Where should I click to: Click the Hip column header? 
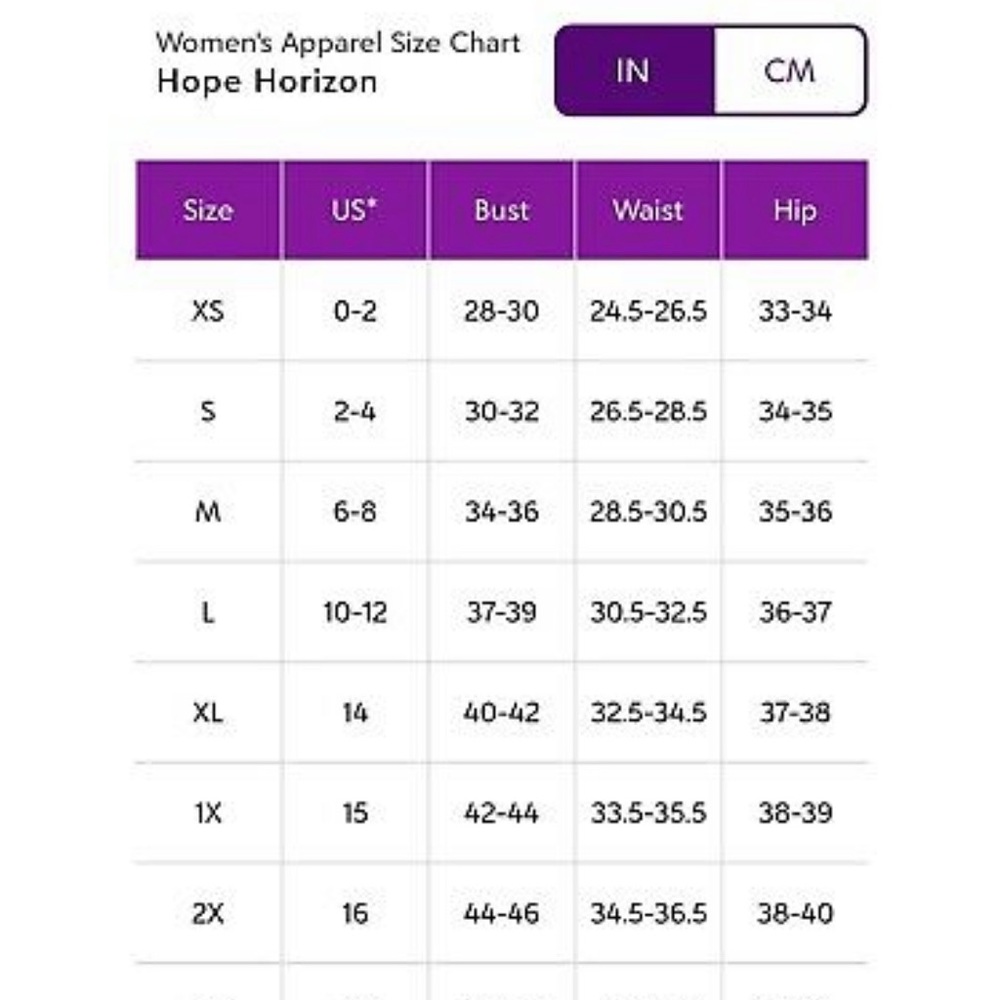(x=795, y=210)
